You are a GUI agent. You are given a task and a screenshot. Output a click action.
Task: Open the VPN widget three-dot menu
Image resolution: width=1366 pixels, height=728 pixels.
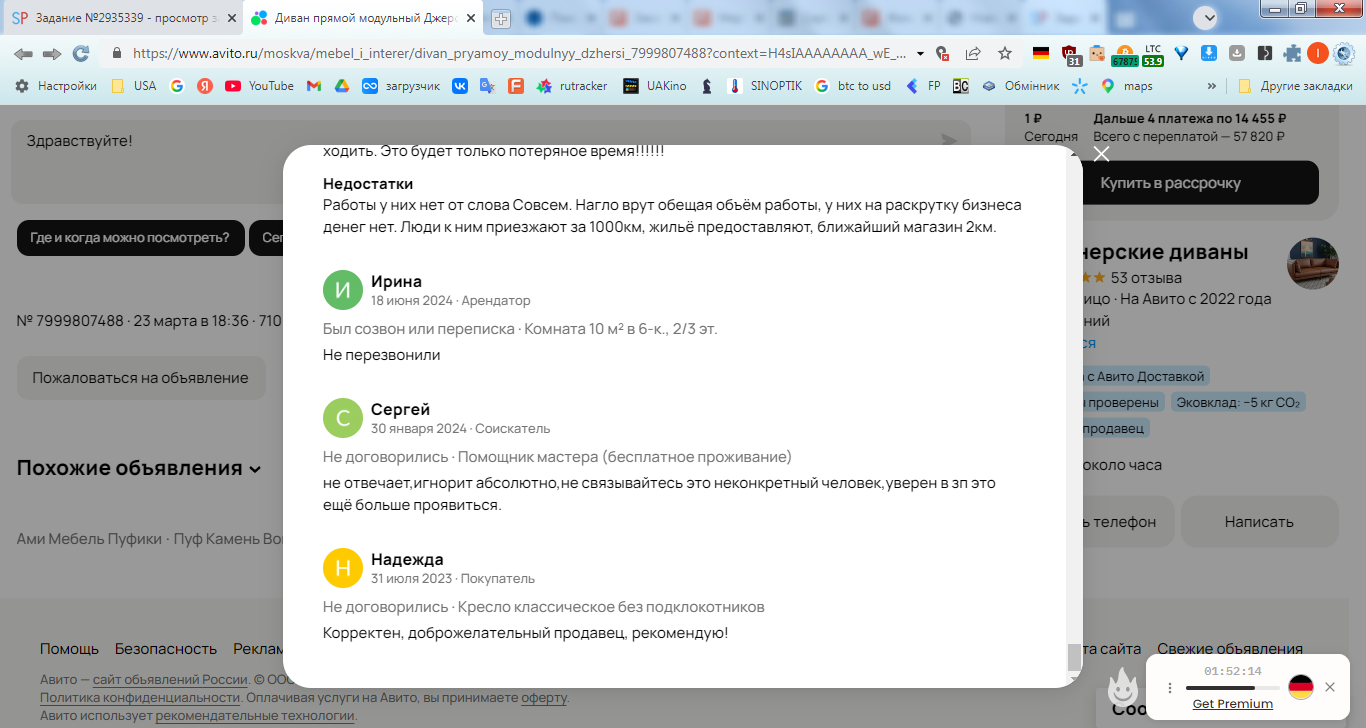click(1169, 688)
